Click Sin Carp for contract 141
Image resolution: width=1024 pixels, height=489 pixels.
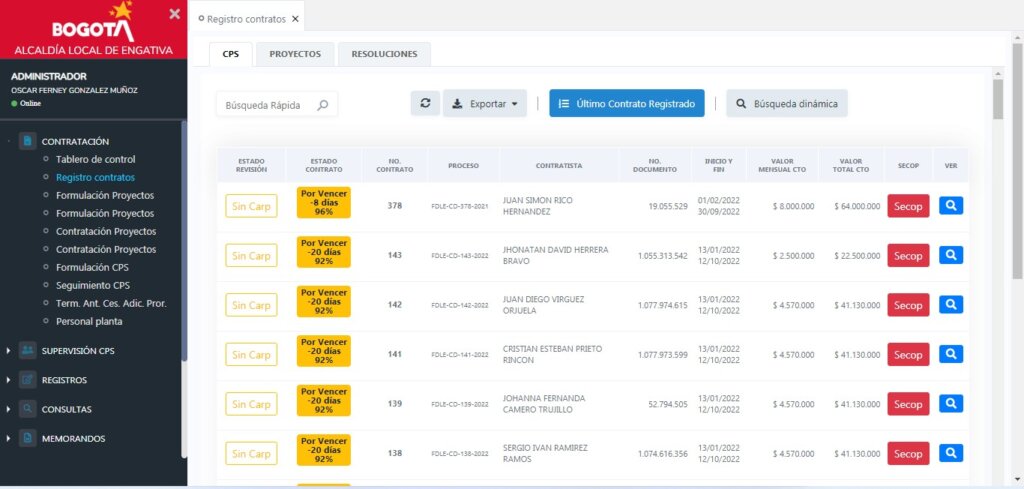251,355
